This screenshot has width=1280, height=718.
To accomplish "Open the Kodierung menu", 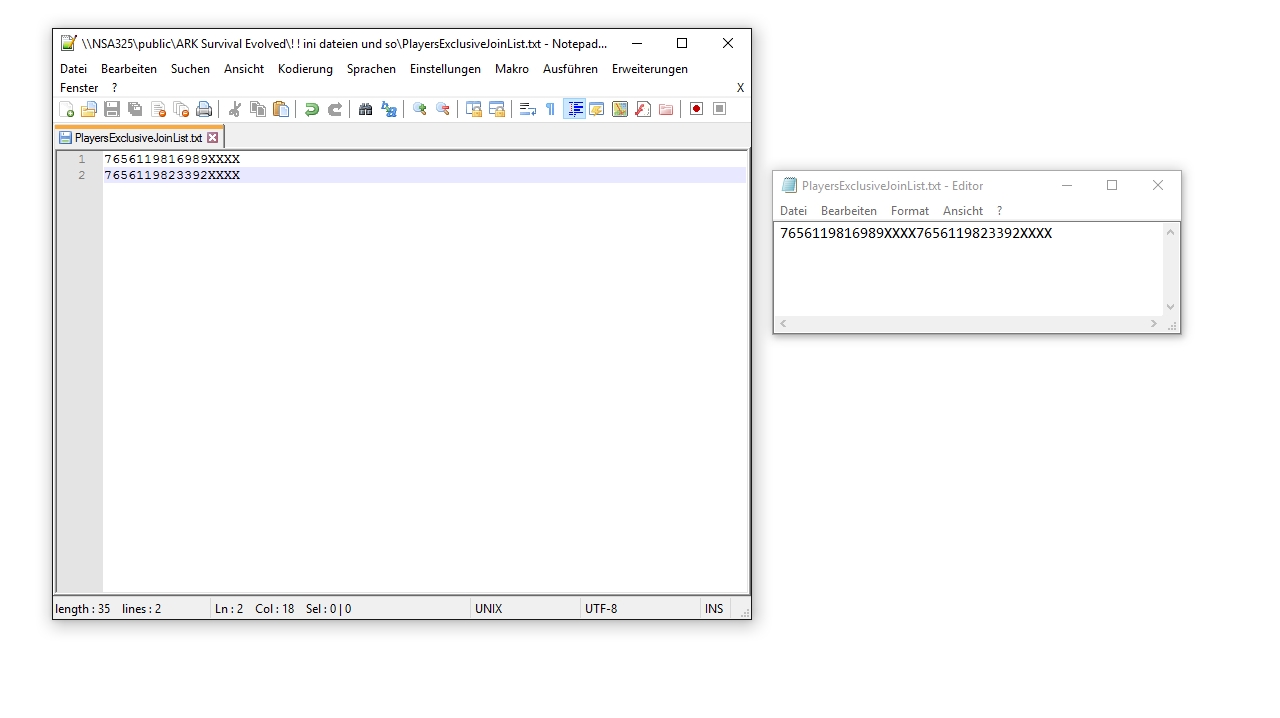I will click(x=305, y=69).
